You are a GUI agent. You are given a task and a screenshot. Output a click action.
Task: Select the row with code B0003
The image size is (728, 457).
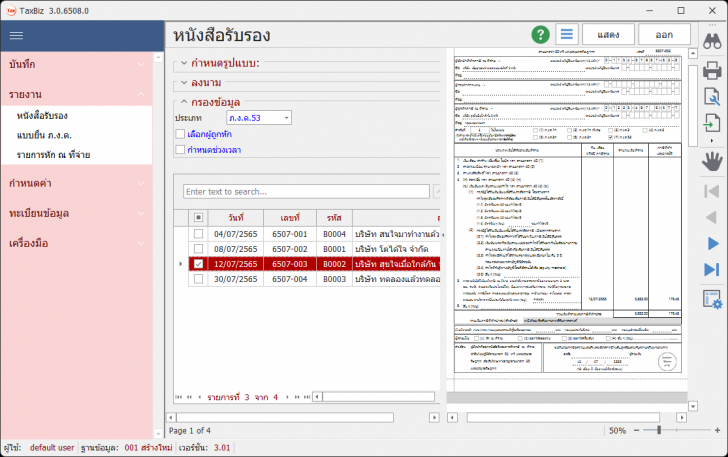(314, 279)
